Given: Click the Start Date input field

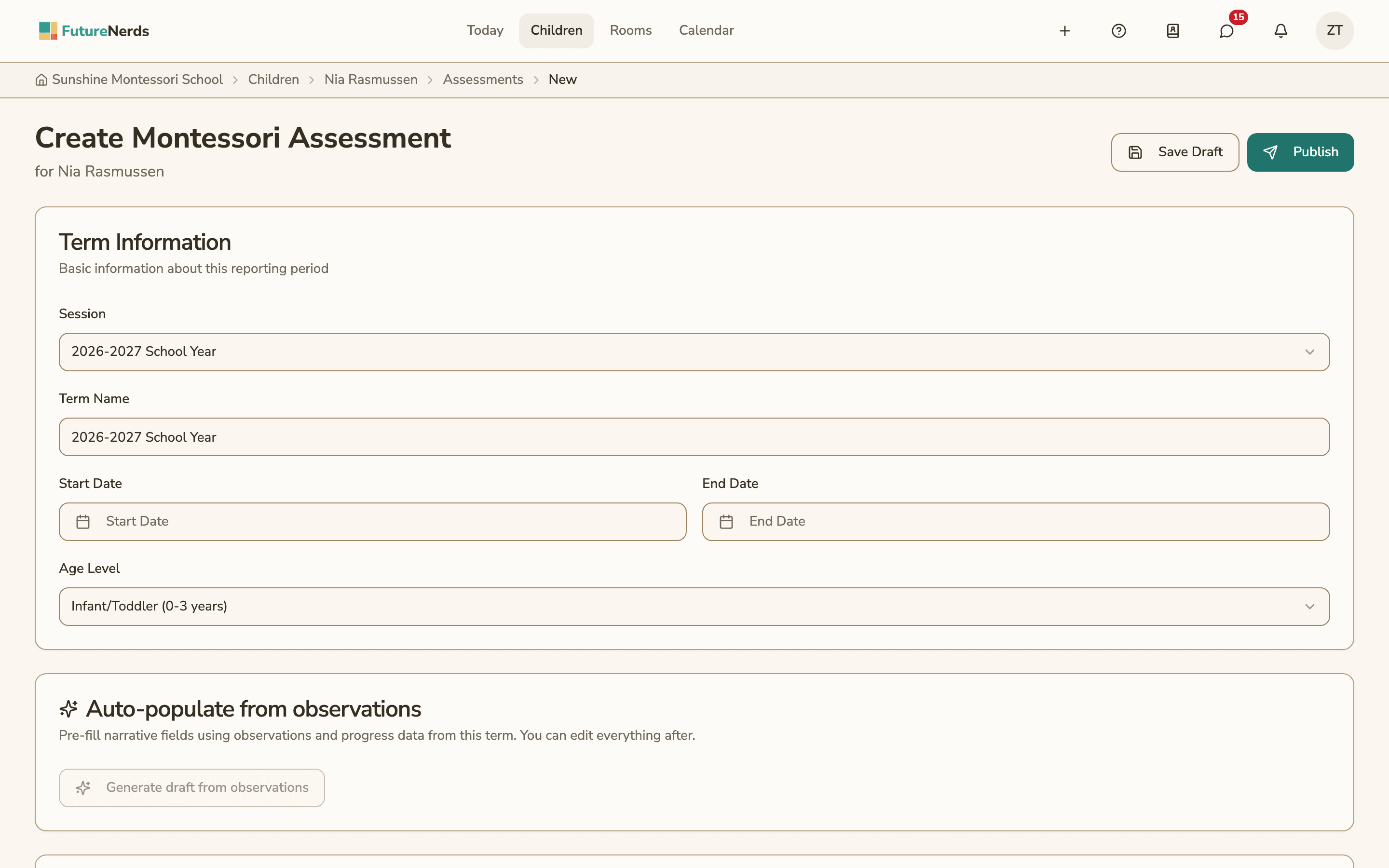Looking at the screenshot, I should [372, 522].
